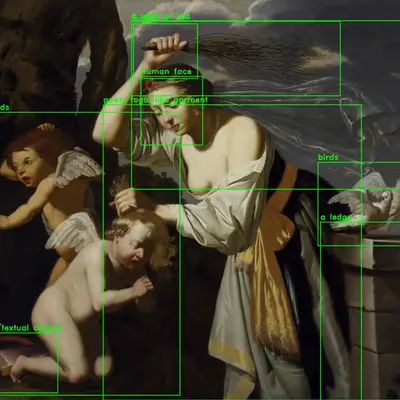The image size is (400, 400).
Task: Click the 'human face' detection label
Action: [x=166, y=72]
